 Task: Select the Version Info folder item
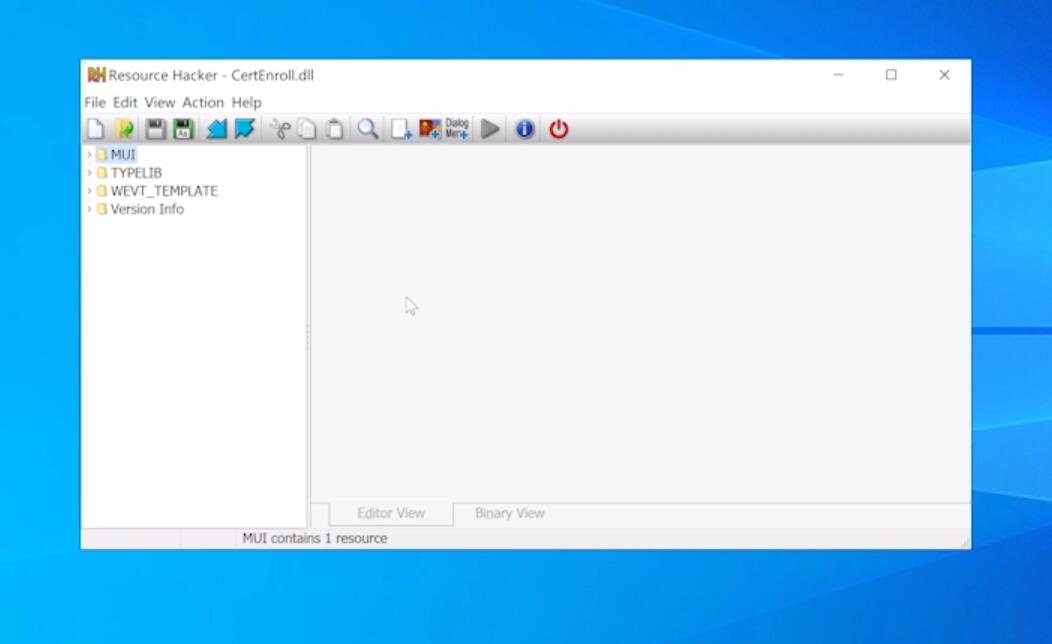[x=140, y=209]
